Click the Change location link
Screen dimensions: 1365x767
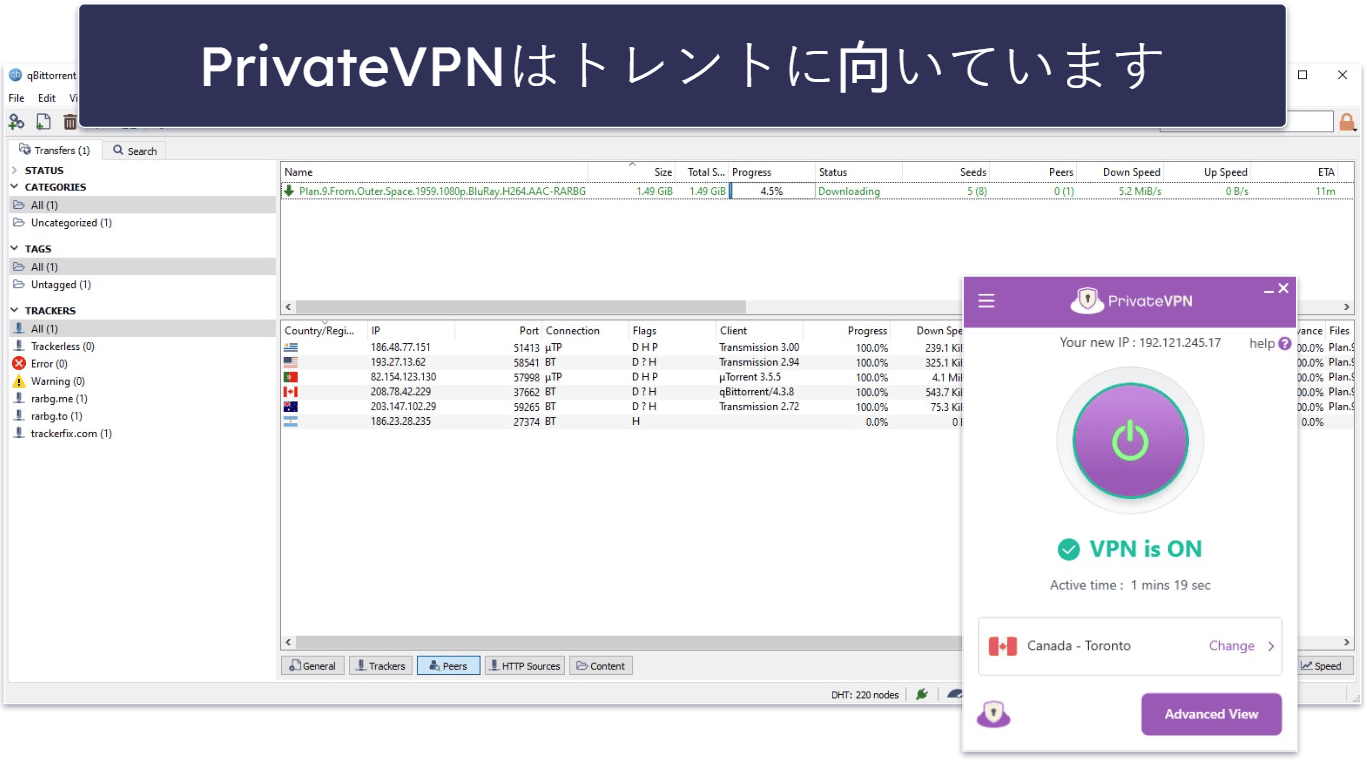tap(1231, 646)
